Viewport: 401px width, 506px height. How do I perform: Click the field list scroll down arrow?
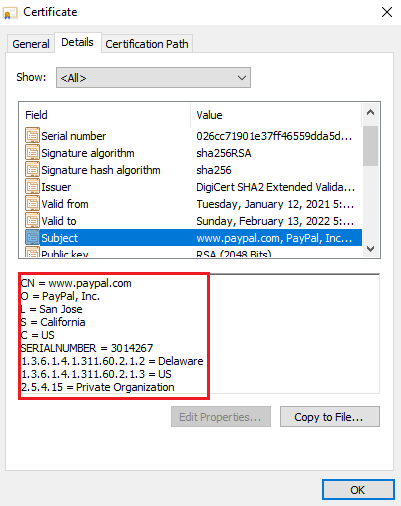click(x=370, y=249)
